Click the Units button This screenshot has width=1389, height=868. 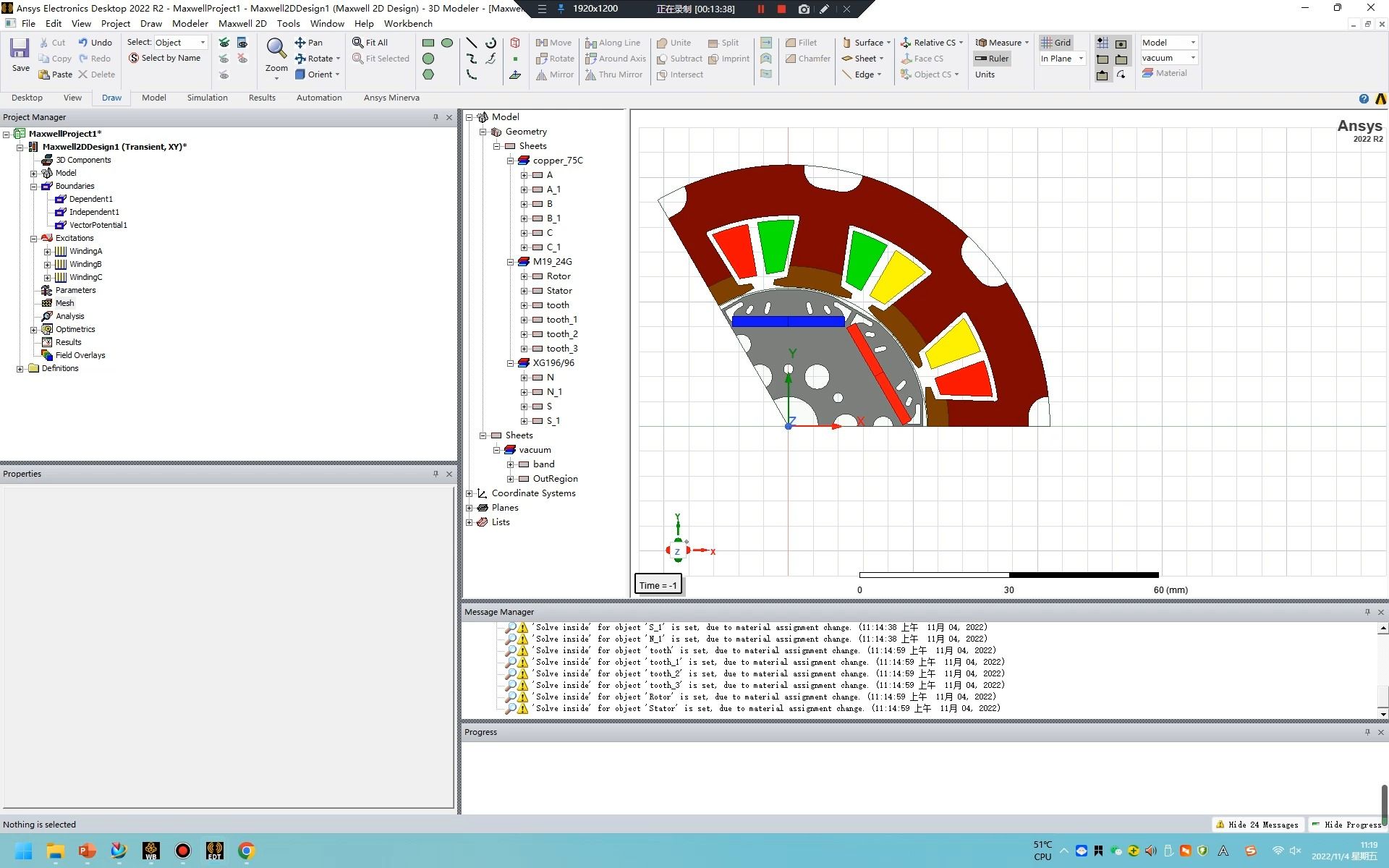click(x=985, y=75)
